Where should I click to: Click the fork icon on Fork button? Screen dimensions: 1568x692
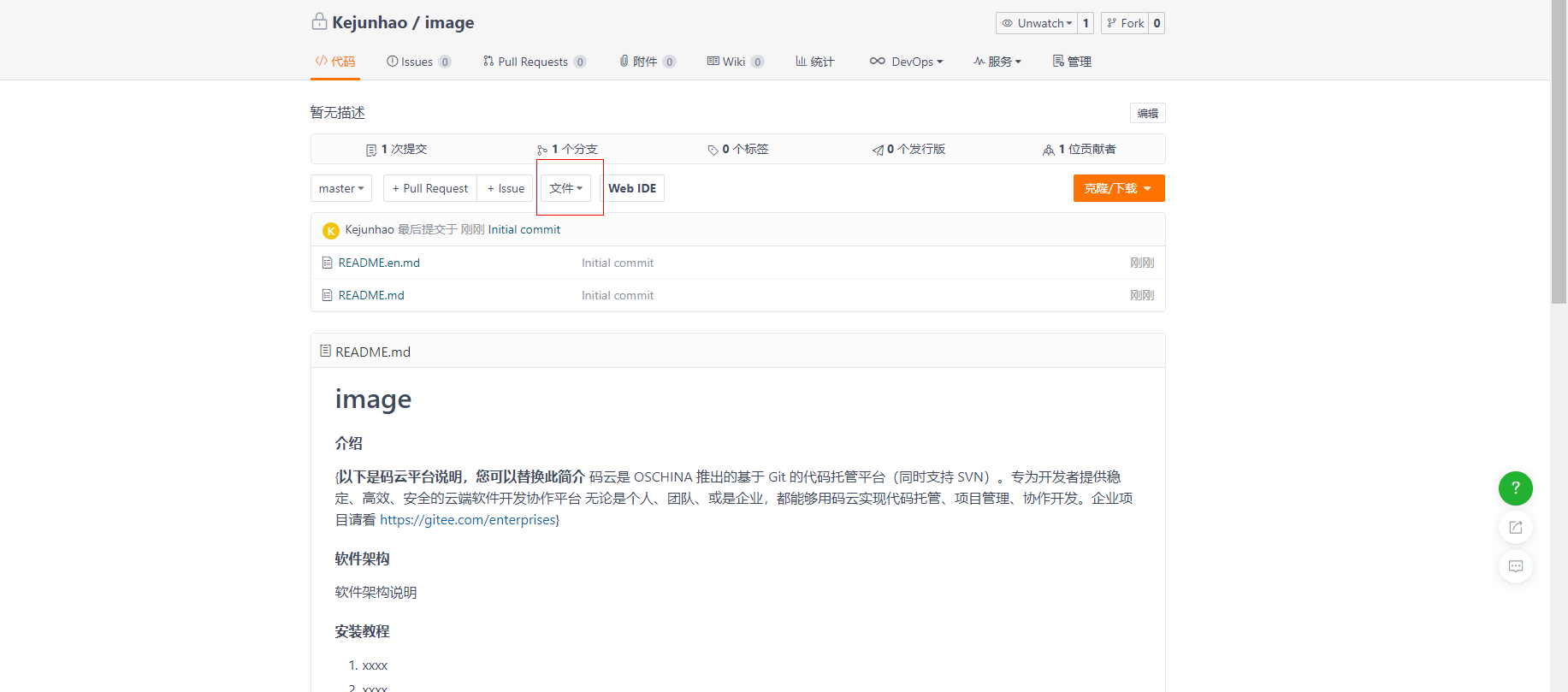1112,23
